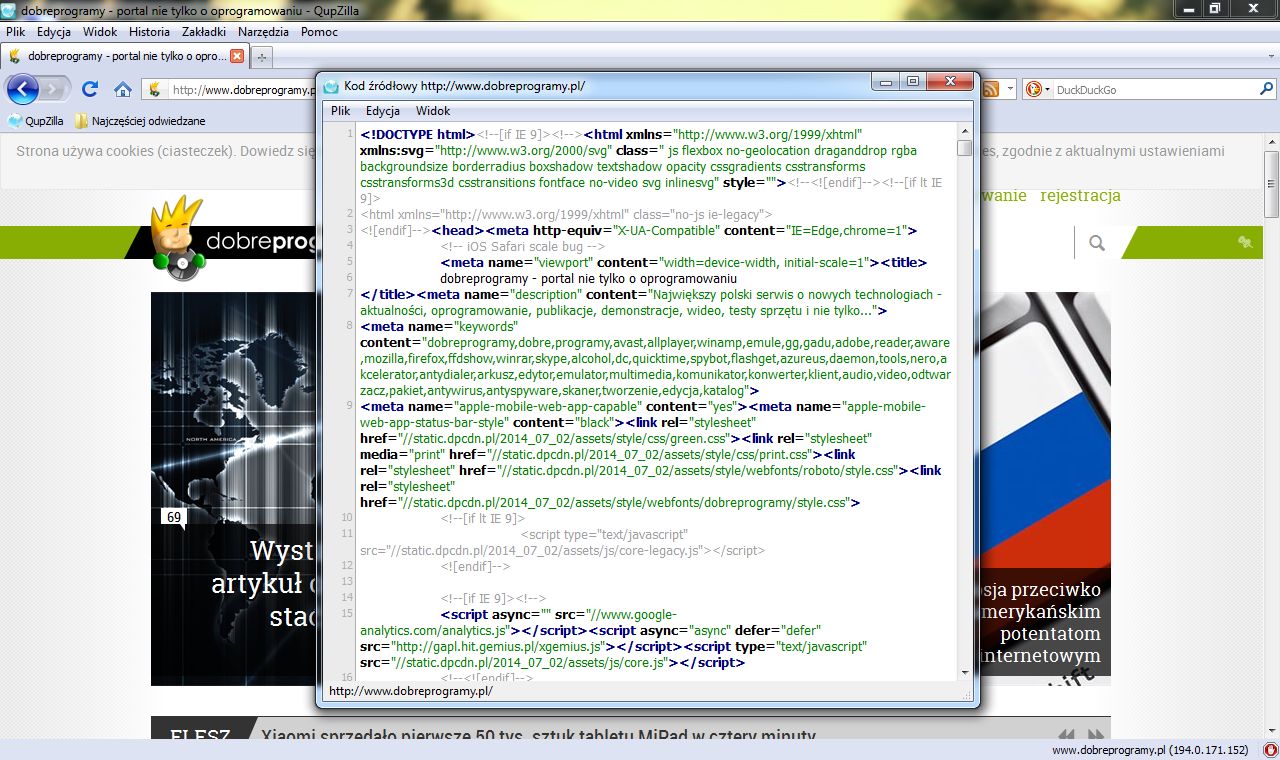The width and height of the screenshot is (1280, 760).
Task: Click the core-legacy.js script source line
Action: pyautogui.click(x=562, y=542)
